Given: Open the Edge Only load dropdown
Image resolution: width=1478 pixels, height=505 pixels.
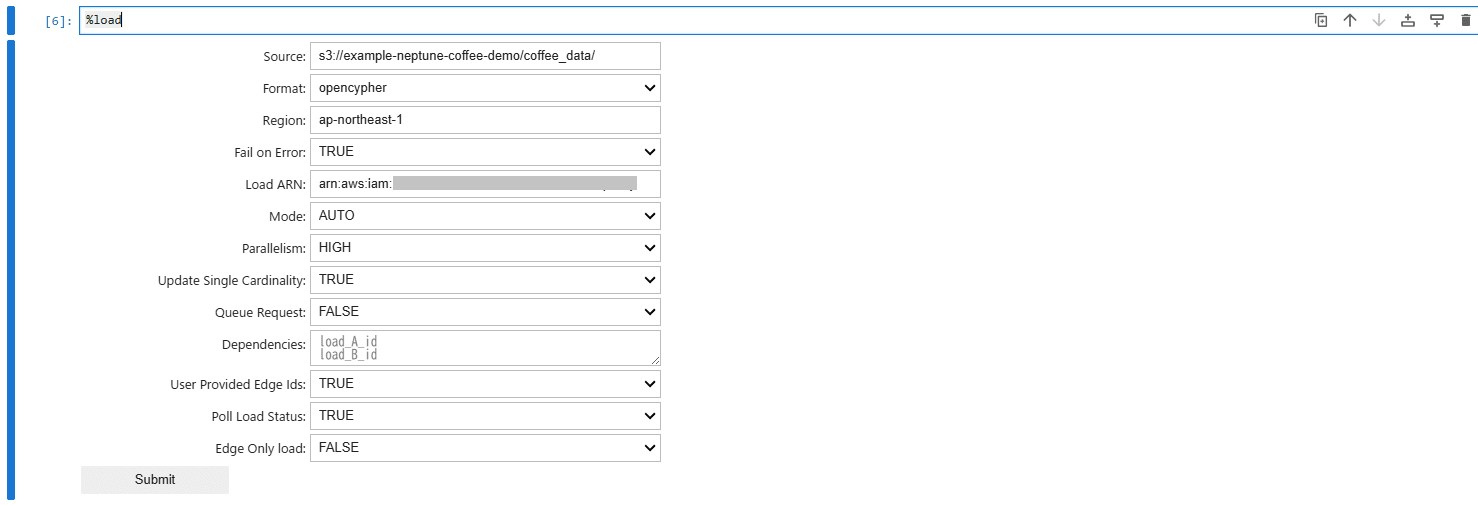Looking at the screenshot, I should (x=485, y=448).
